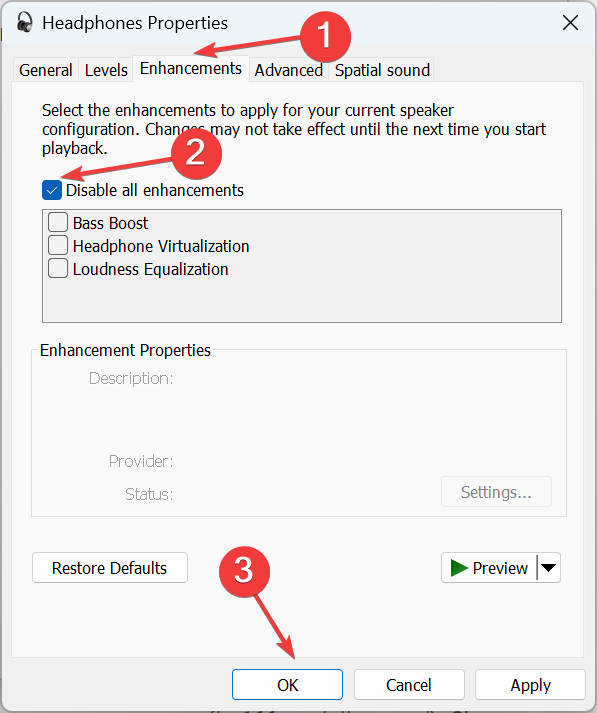This screenshot has width=597, height=713.
Task: Open the Levels tab
Action: tap(106, 70)
